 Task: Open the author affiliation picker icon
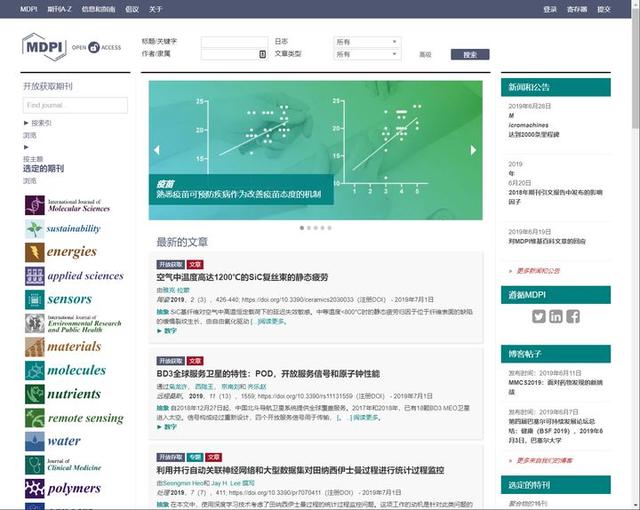tap(262, 54)
